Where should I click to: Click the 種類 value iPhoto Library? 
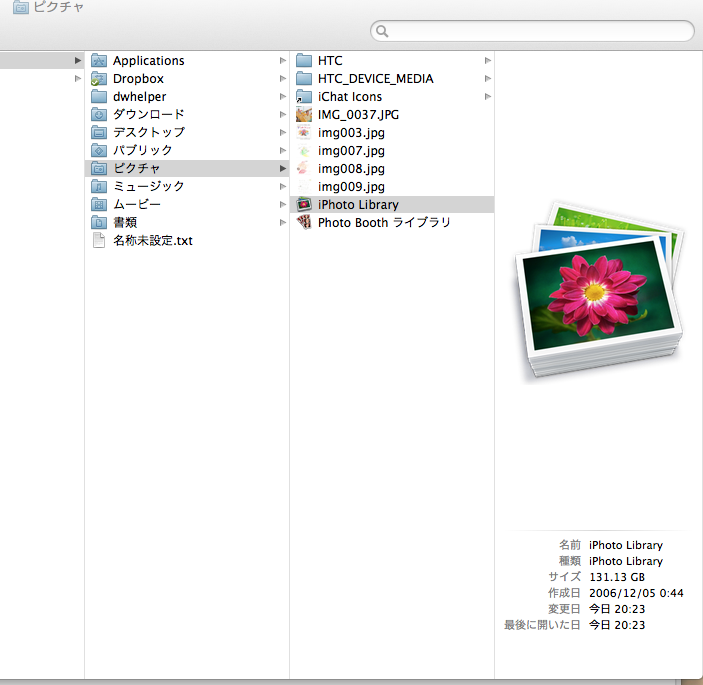(626, 561)
